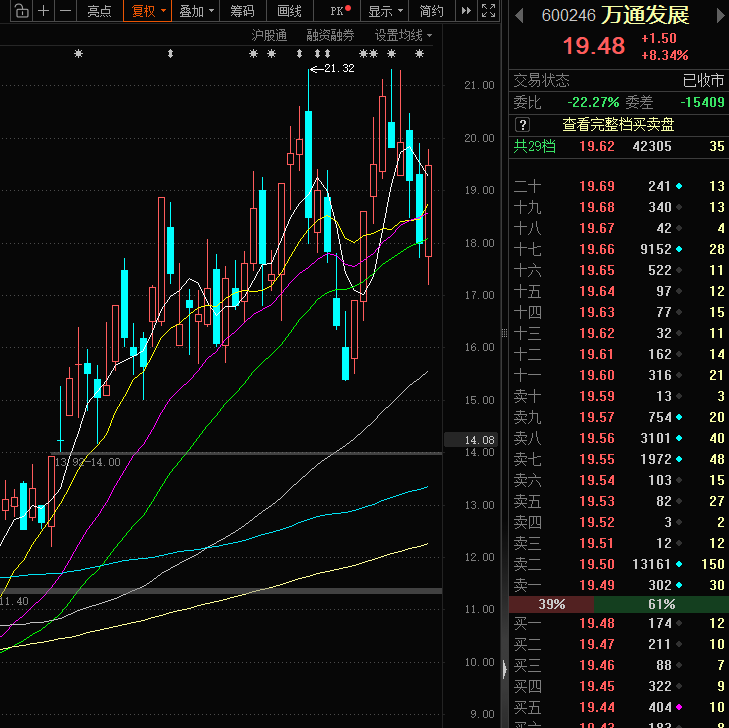Select the 十七 price 19.66
Screen dimensions: 729x728
(x=596, y=249)
